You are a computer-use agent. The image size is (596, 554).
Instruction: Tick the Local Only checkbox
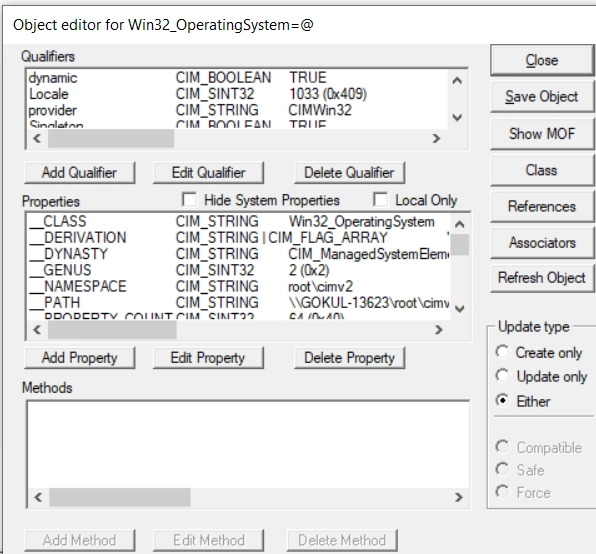pos(380,200)
